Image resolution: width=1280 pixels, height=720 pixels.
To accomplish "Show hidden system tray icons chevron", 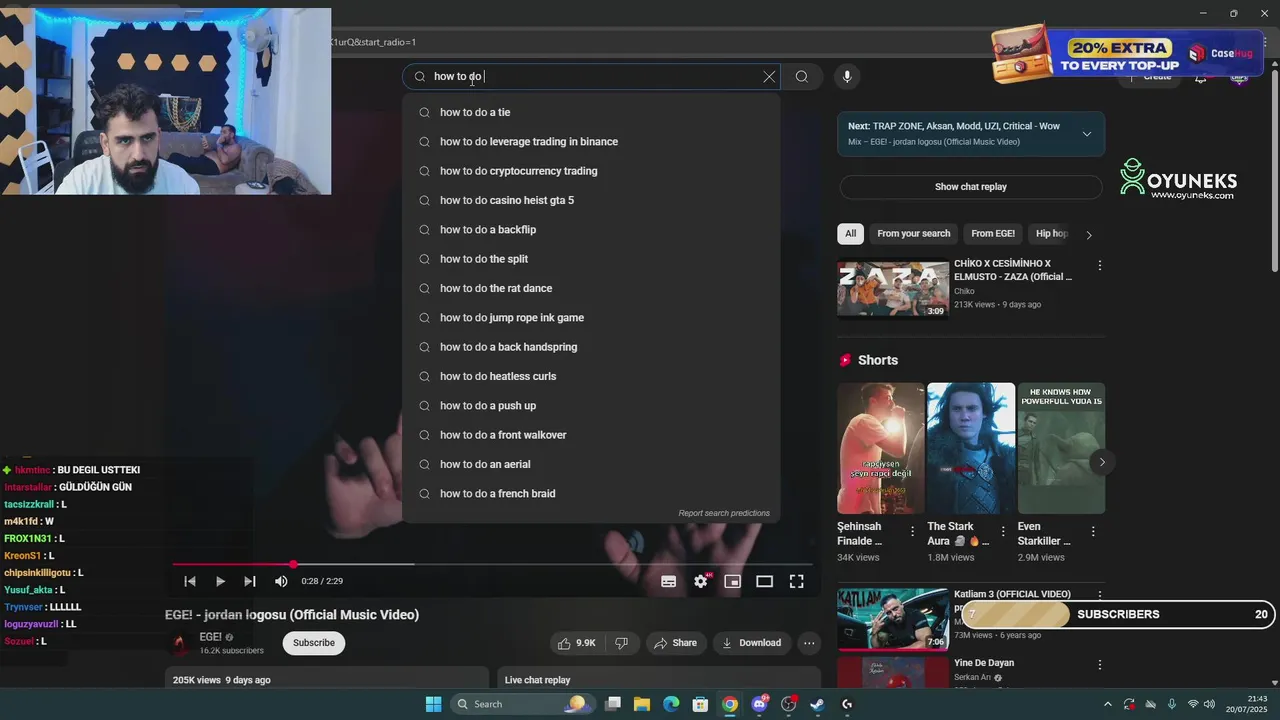I will pos(1107,704).
